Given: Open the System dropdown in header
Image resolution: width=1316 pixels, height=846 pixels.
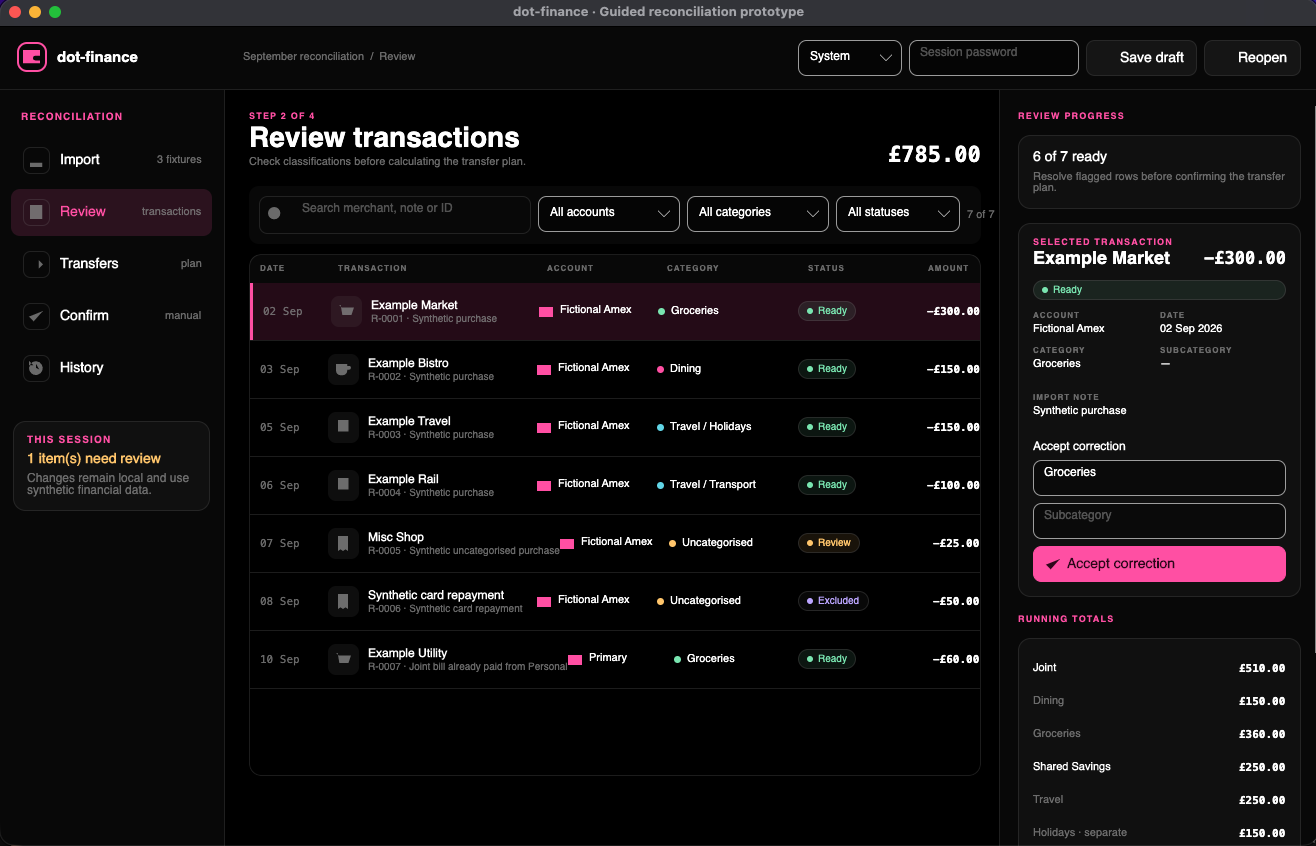Looking at the screenshot, I should [x=850, y=57].
